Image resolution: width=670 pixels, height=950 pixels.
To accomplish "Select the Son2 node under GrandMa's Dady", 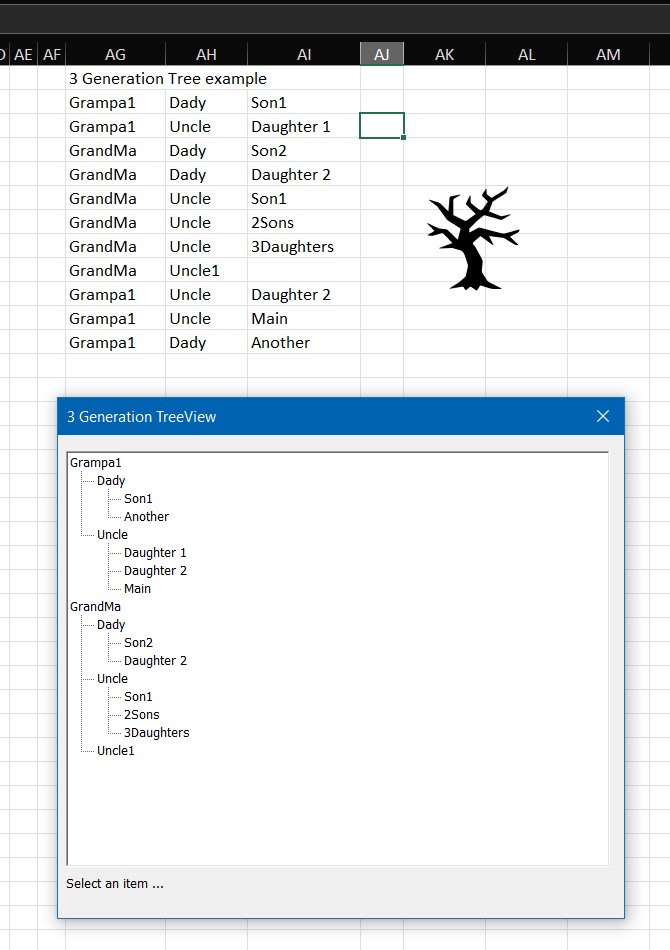I will tap(138, 643).
